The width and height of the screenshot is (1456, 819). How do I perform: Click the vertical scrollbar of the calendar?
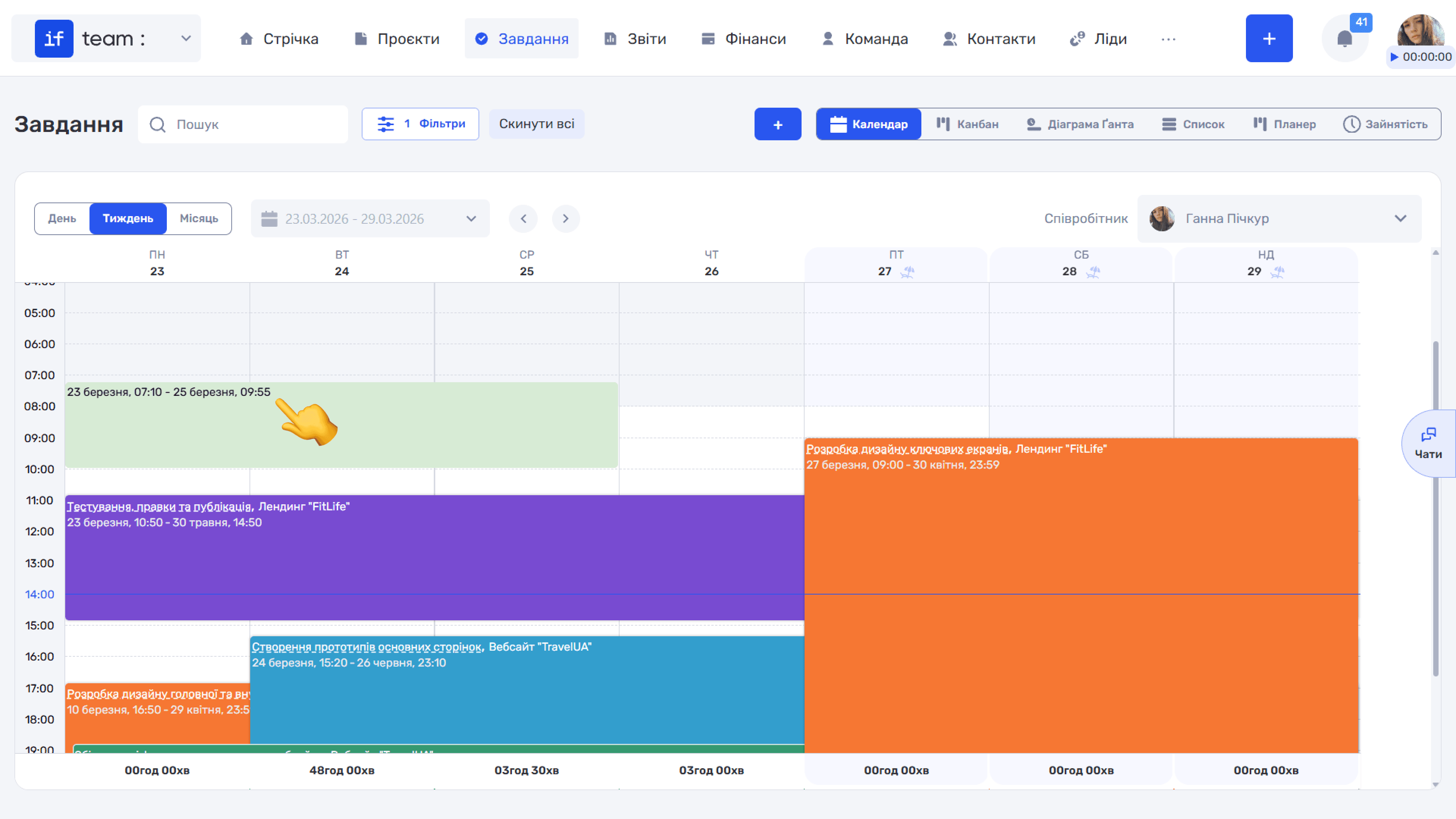(1436, 509)
